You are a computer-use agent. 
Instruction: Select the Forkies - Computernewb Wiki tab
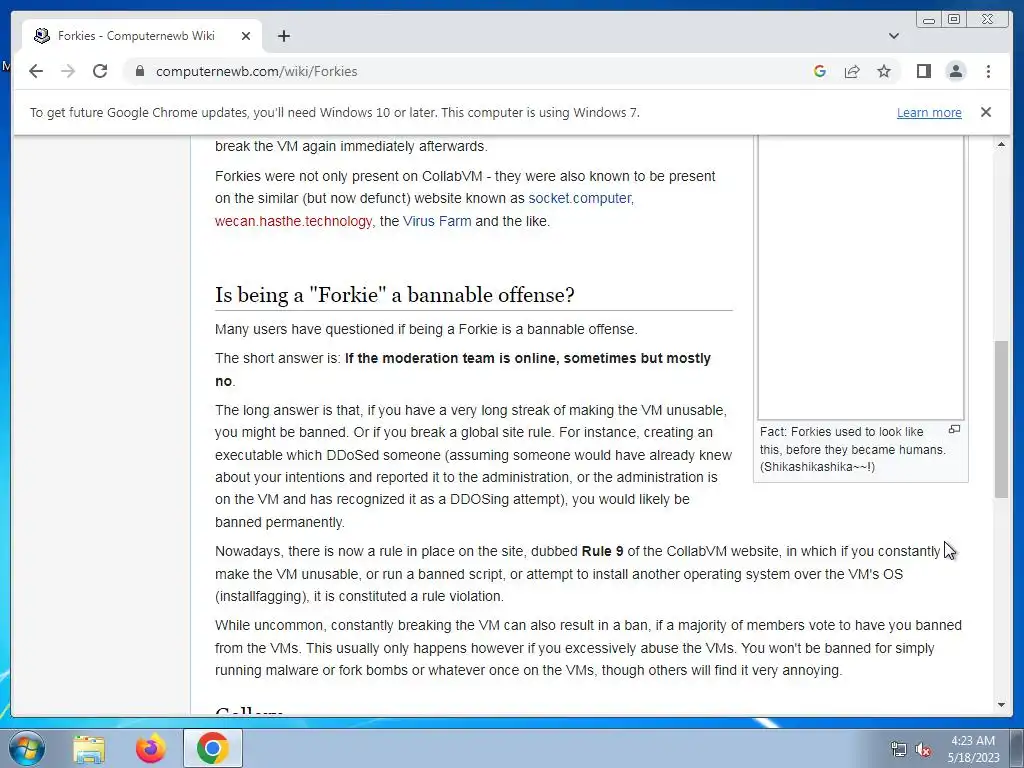[142, 36]
